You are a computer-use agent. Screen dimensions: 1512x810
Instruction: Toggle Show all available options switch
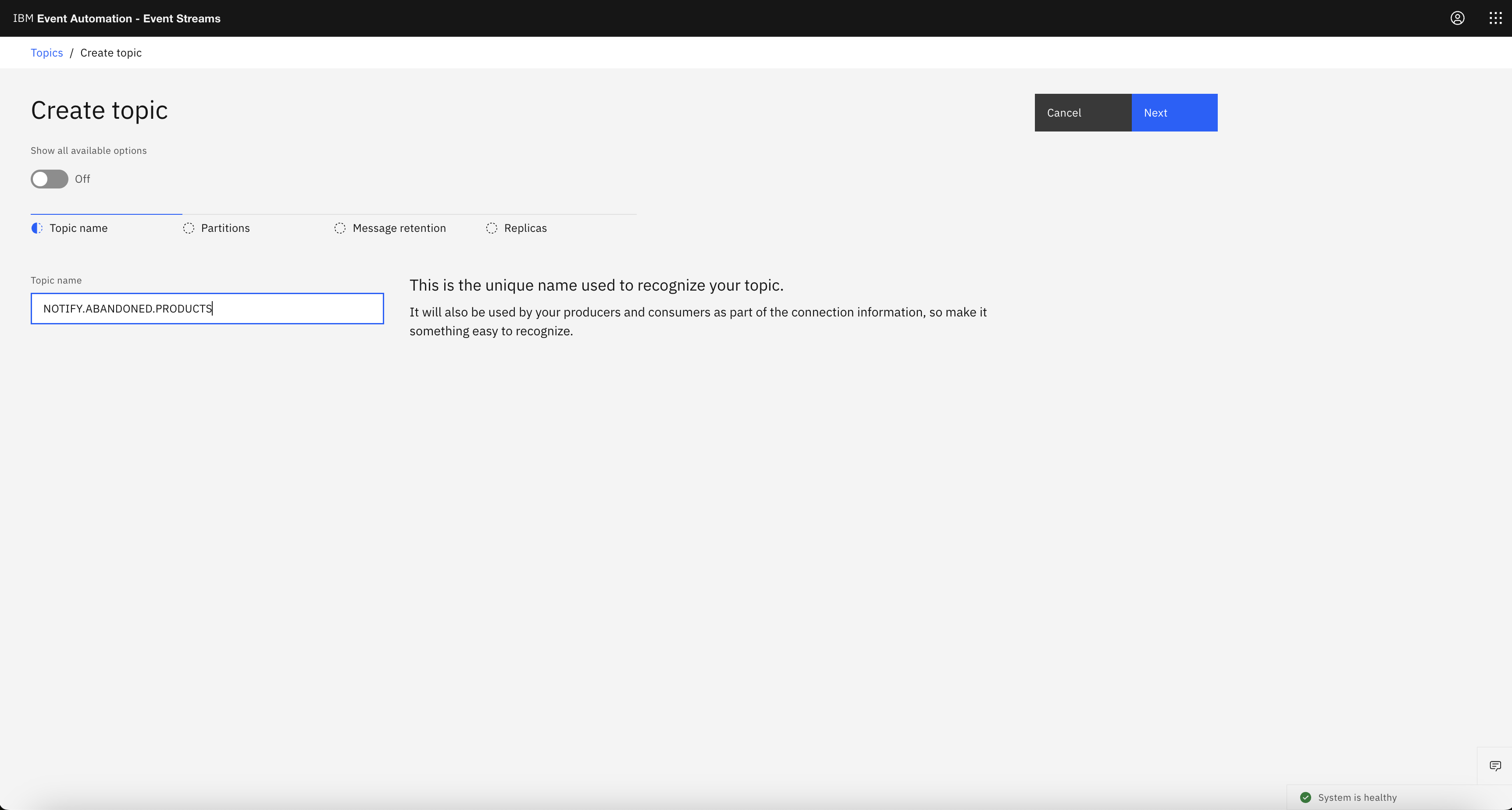(49, 179)
